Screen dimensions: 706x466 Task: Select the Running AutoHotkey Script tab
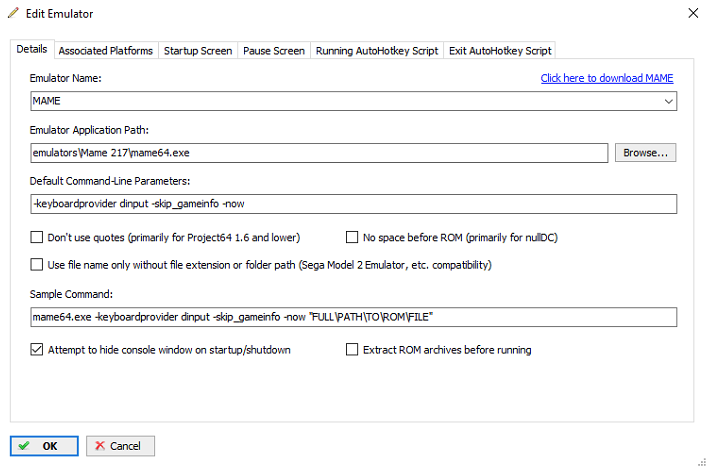pyautogui.click(x=377, y=51)
